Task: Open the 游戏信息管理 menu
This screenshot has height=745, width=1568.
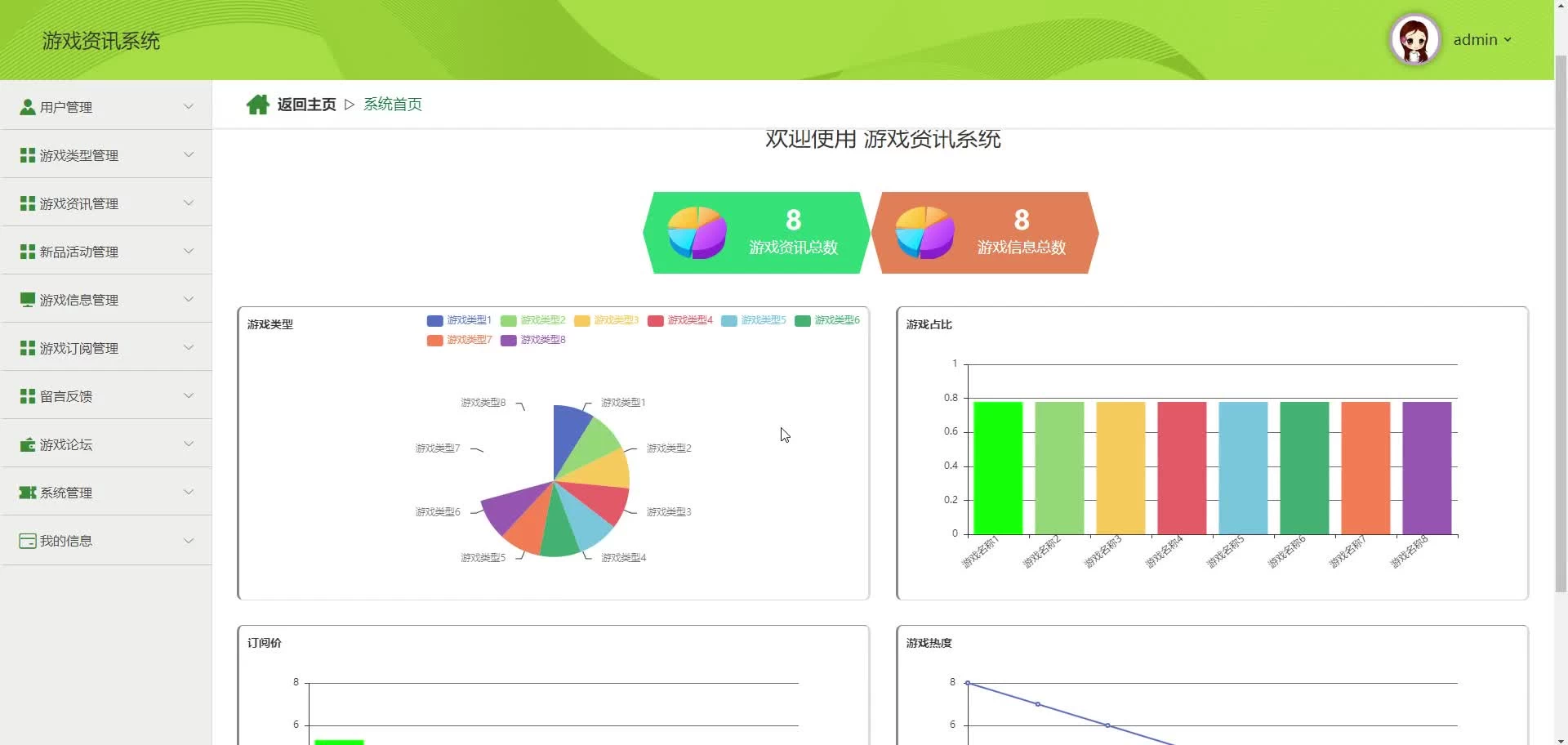Action: pyautogui.click(x=106, y=299)
